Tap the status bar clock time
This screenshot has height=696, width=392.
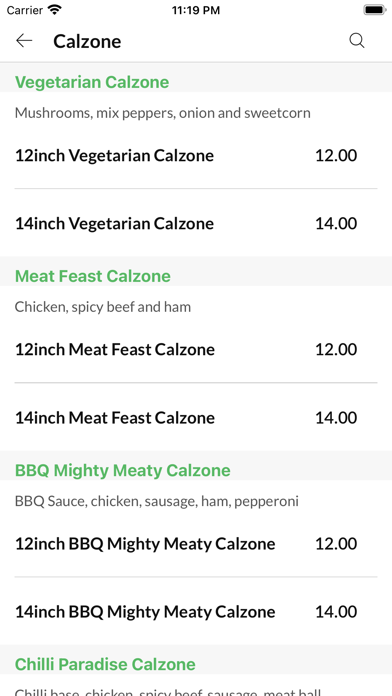[196, 10]
